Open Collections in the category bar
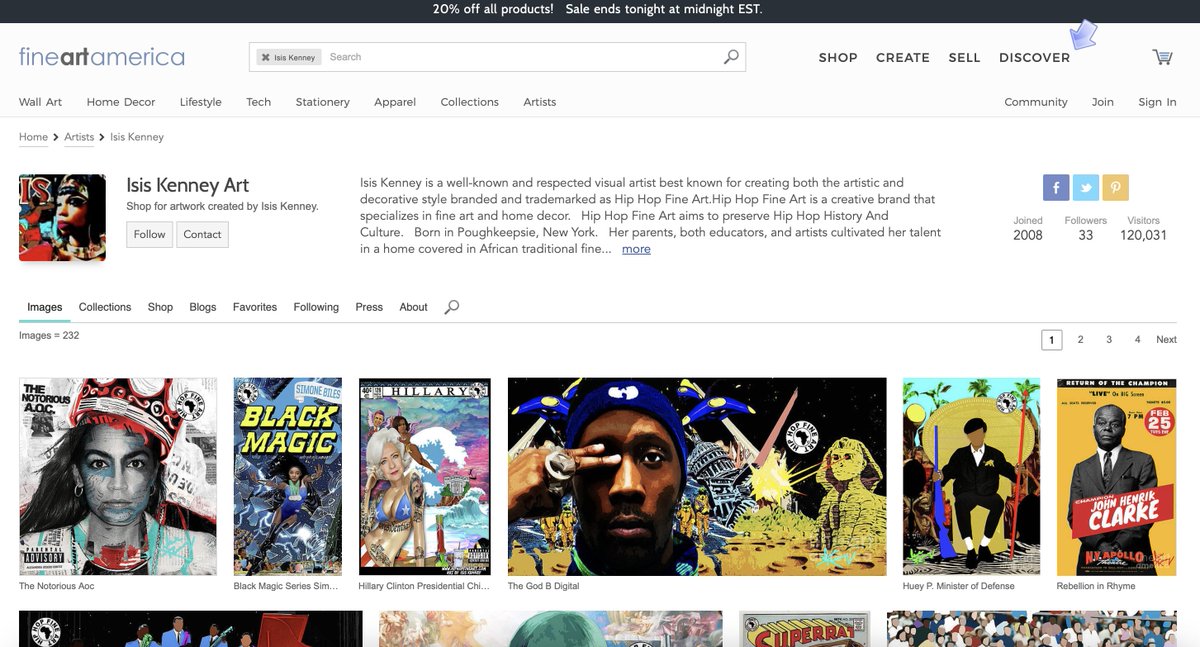The height and width of the screenshot is (647, 1200). 470,102
